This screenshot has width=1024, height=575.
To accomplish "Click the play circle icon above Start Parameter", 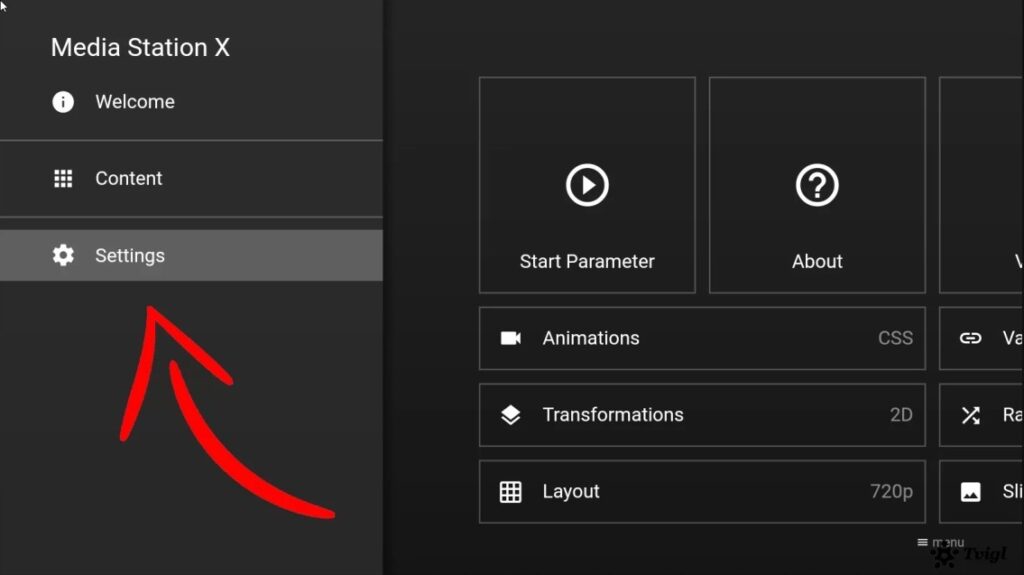I will click(587, 185).
